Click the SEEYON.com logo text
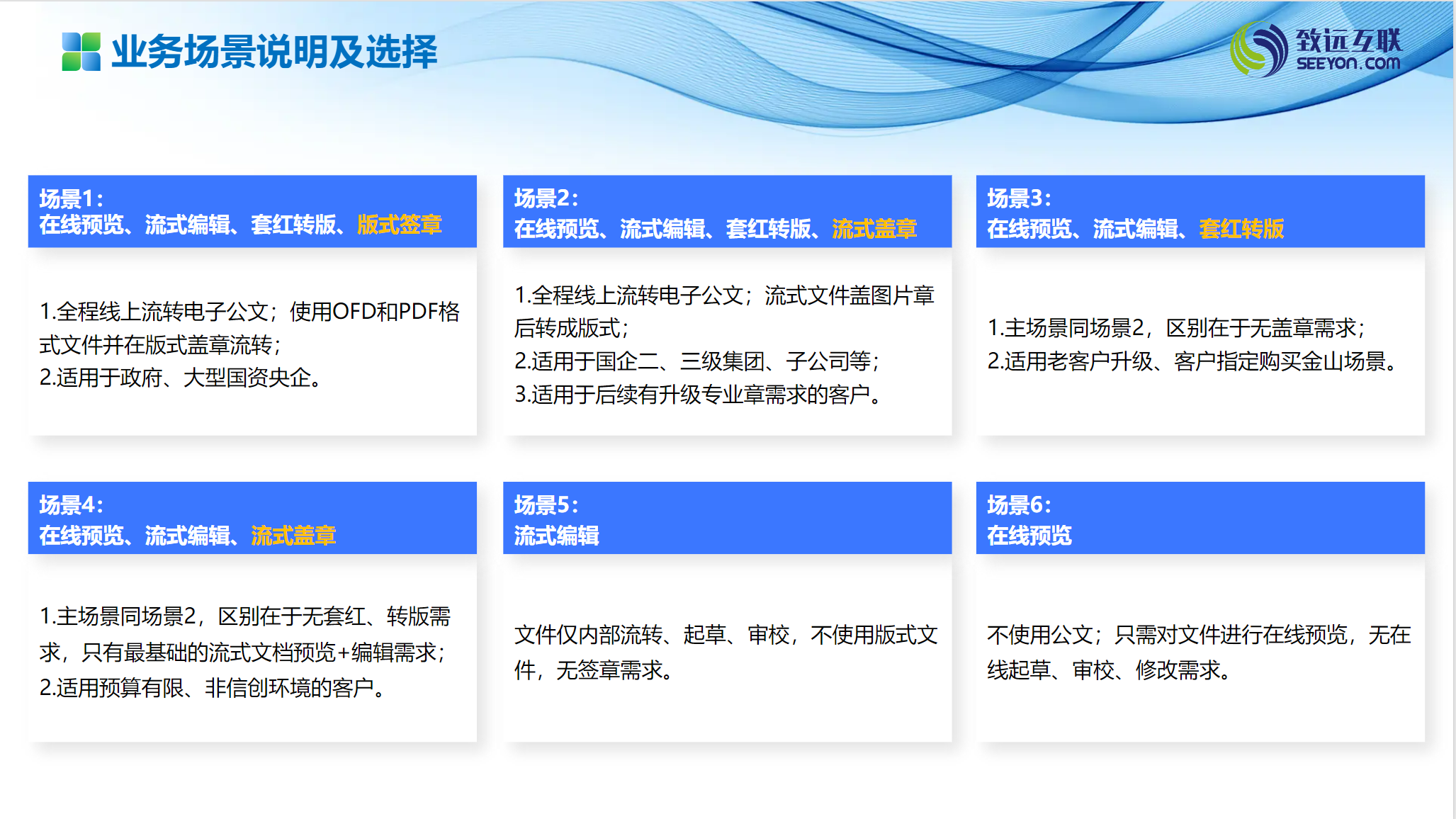 click(x=1348, y=63)
